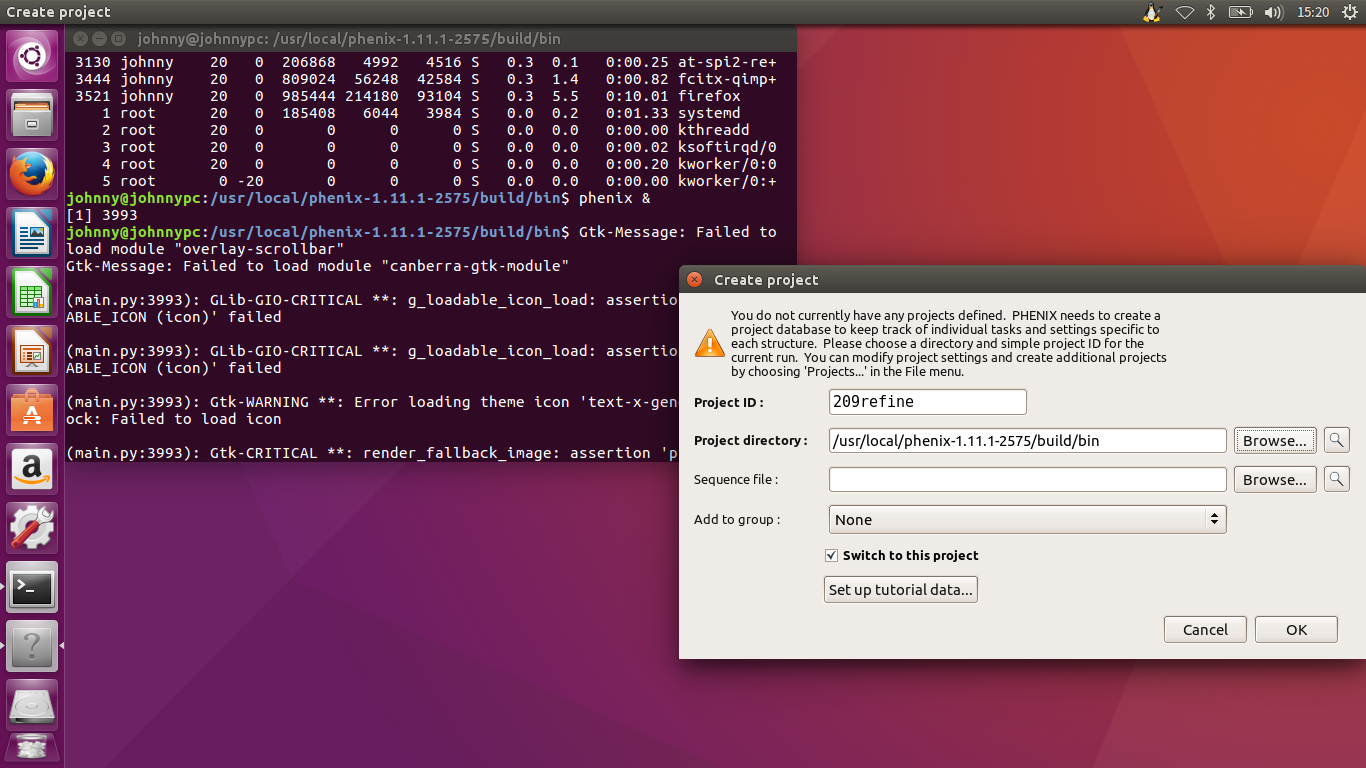Screen dimensions: 1366x768
Task: Uncheck Switch to this project checkbox
Action: [831, 556]
